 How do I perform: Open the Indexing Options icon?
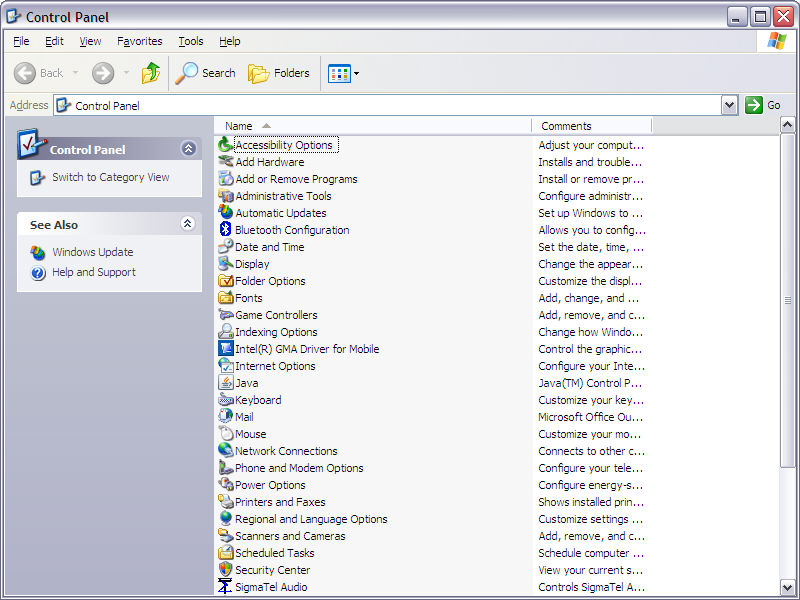tap(226, 332)
